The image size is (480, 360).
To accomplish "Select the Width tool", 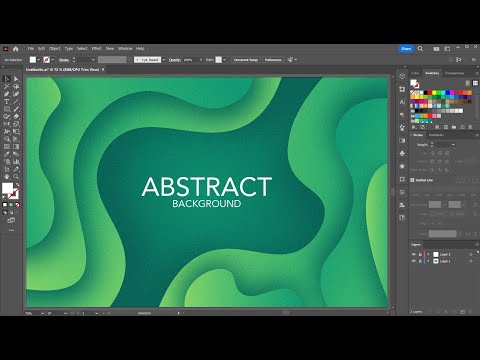I will 7,132.
